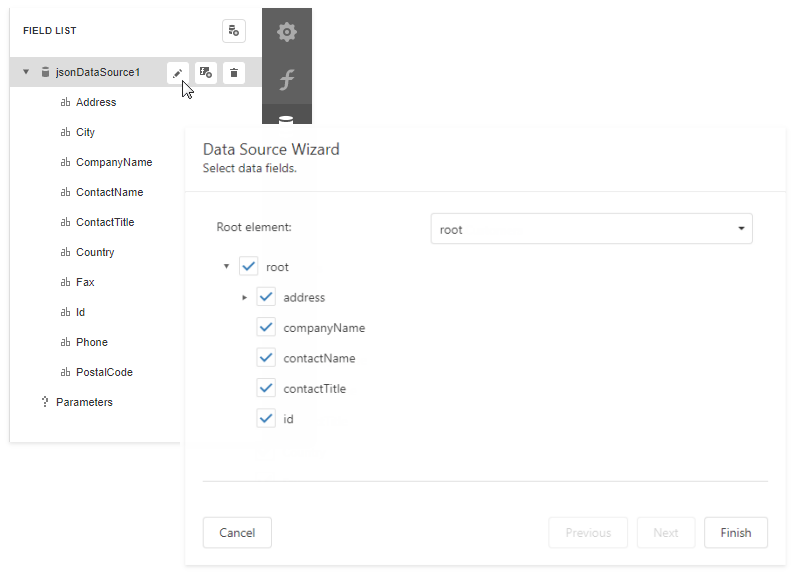
Task: Select the Parameters node in Field List
Action: tap(84, 402)
